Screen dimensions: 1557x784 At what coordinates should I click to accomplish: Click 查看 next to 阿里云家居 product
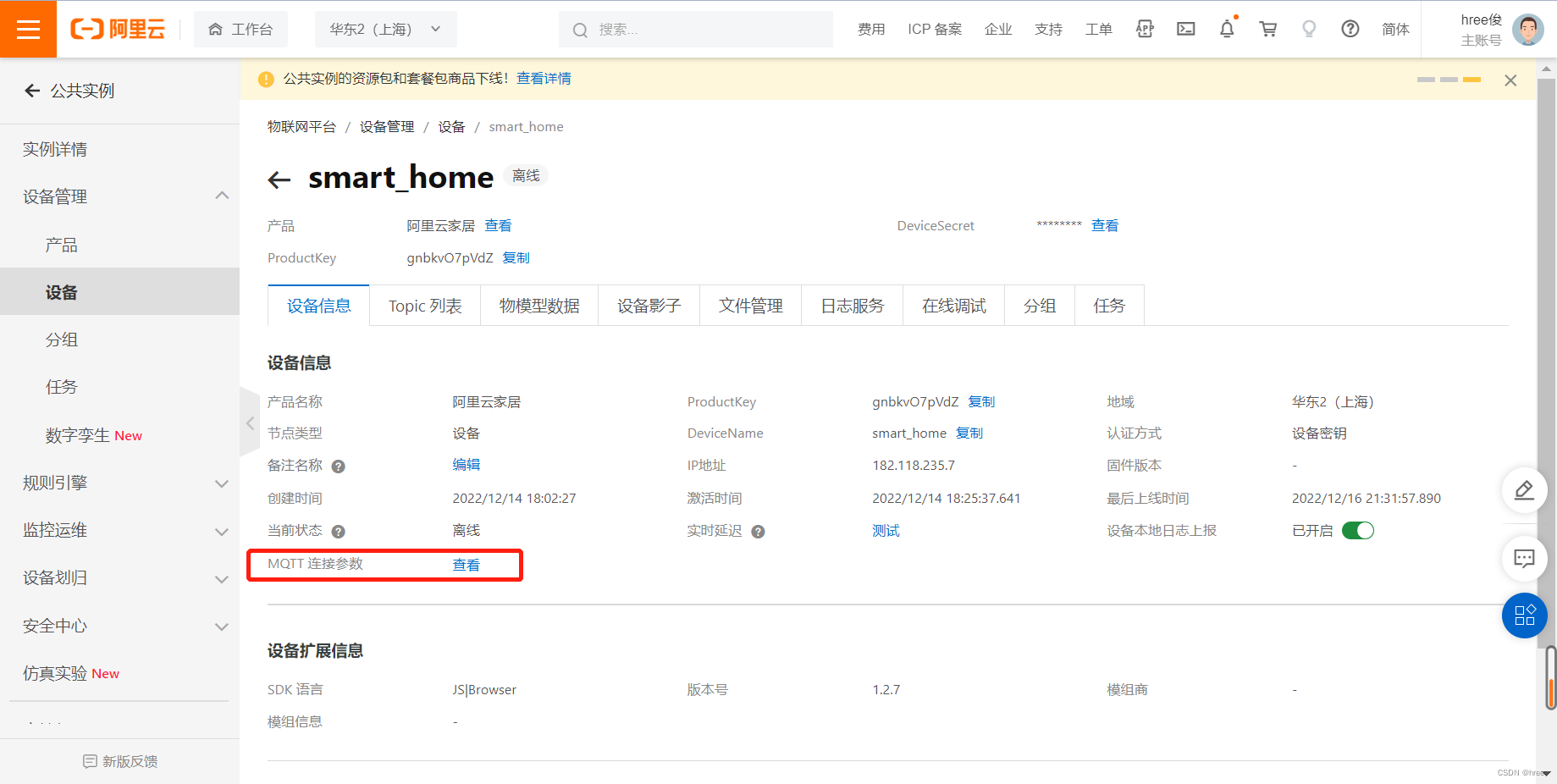point(498,225)
